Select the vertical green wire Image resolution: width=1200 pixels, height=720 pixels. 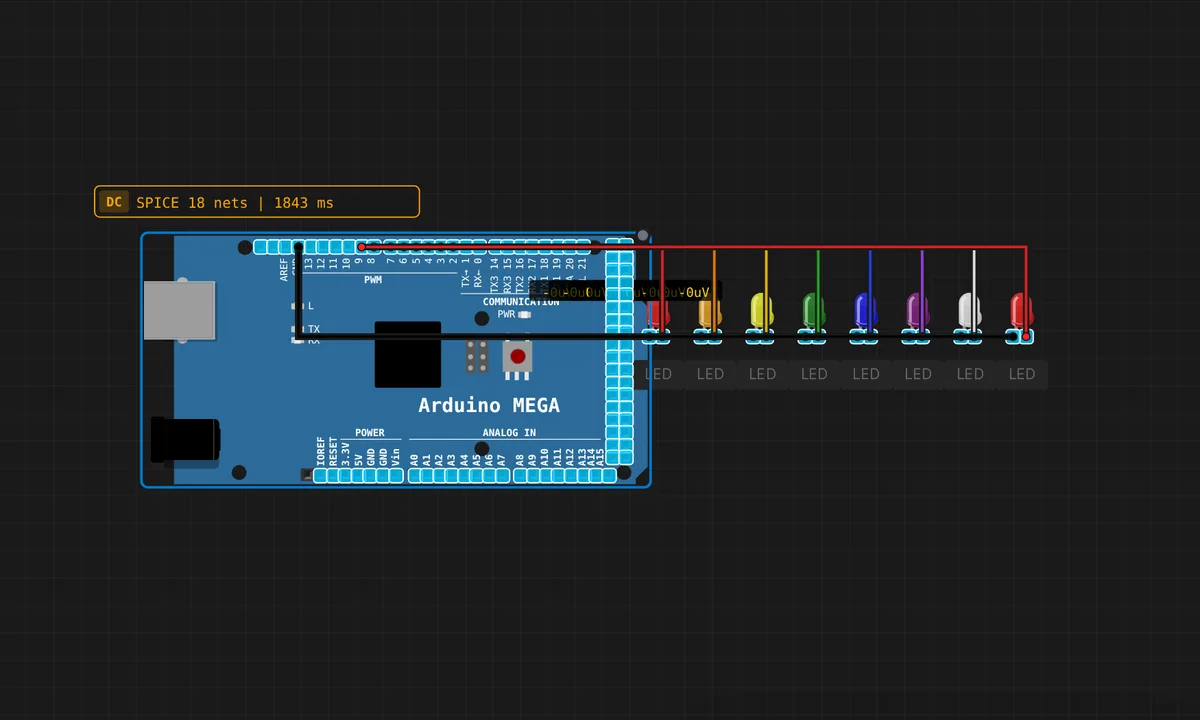tap(818, 275)
